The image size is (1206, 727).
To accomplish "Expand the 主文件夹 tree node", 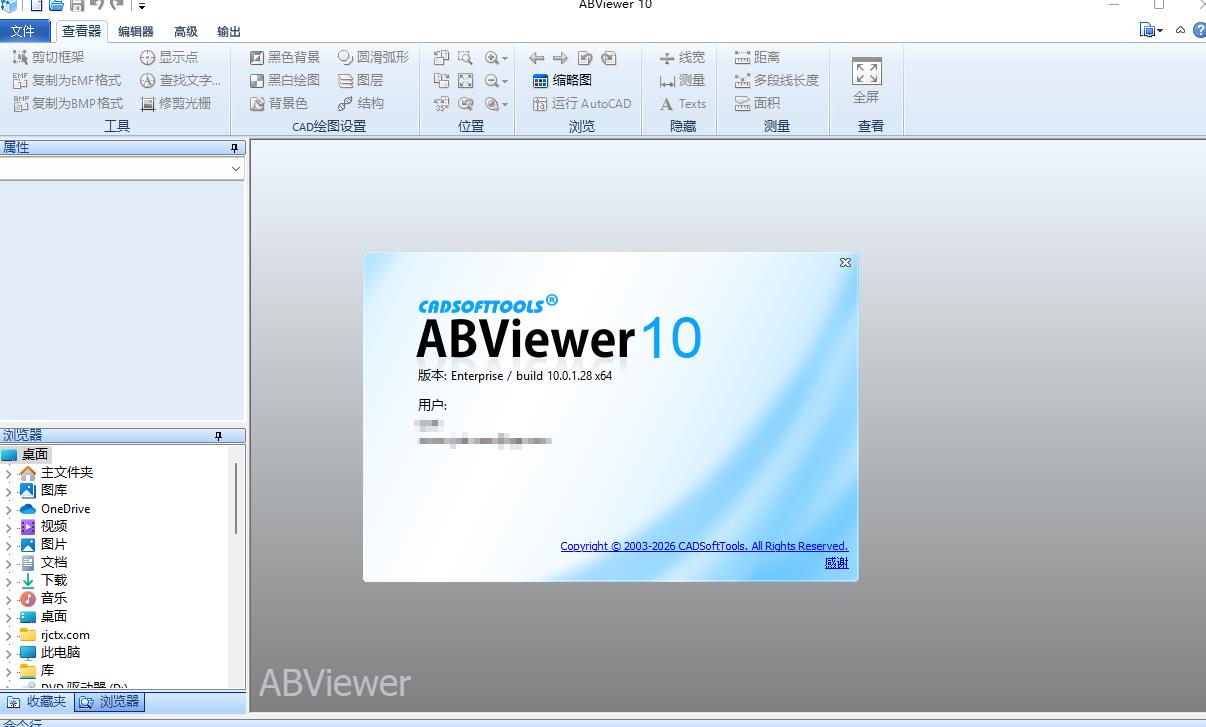I will [x=9, y=473].
